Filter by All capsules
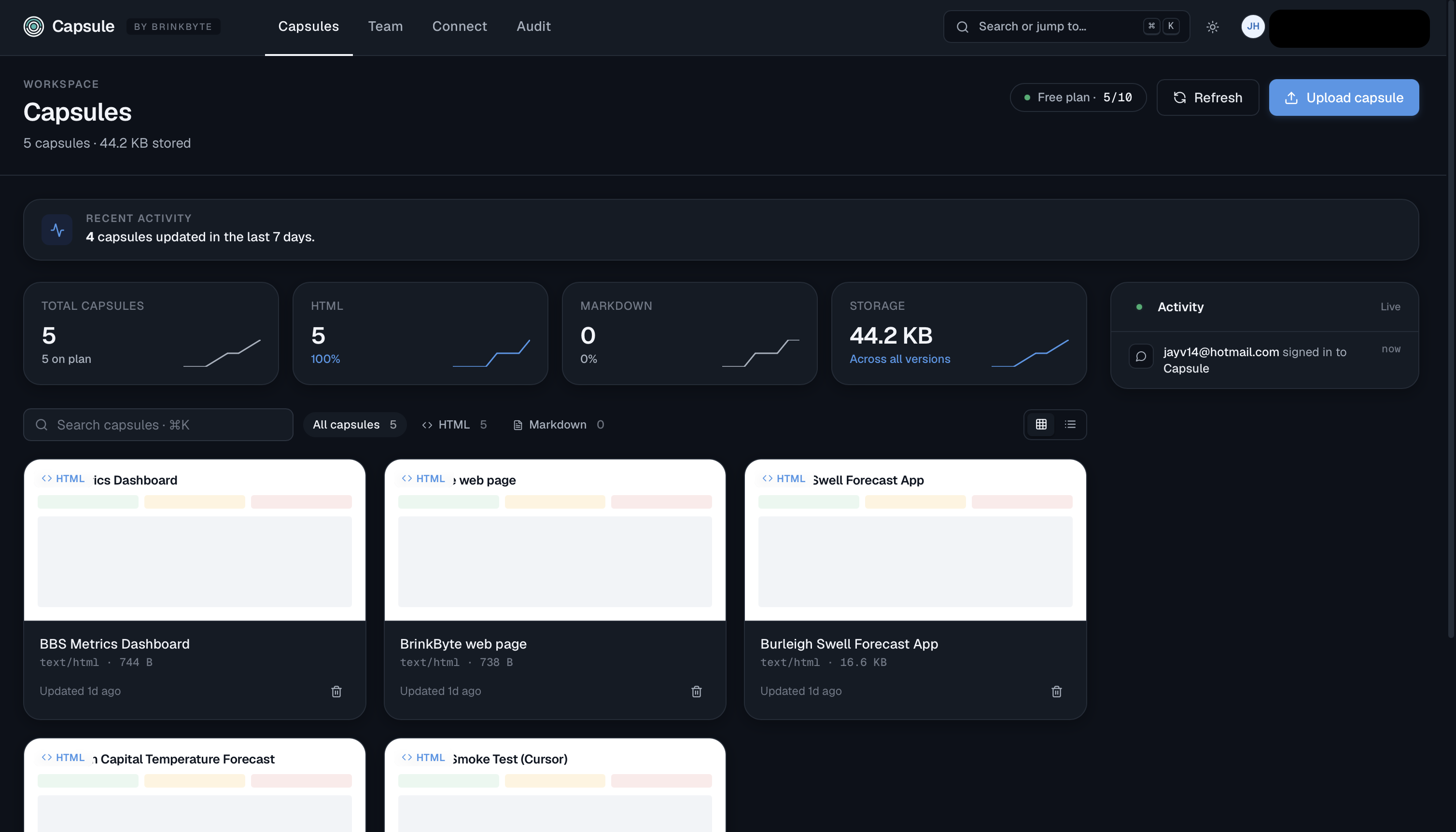1456x832 pixels. [354, 425]
